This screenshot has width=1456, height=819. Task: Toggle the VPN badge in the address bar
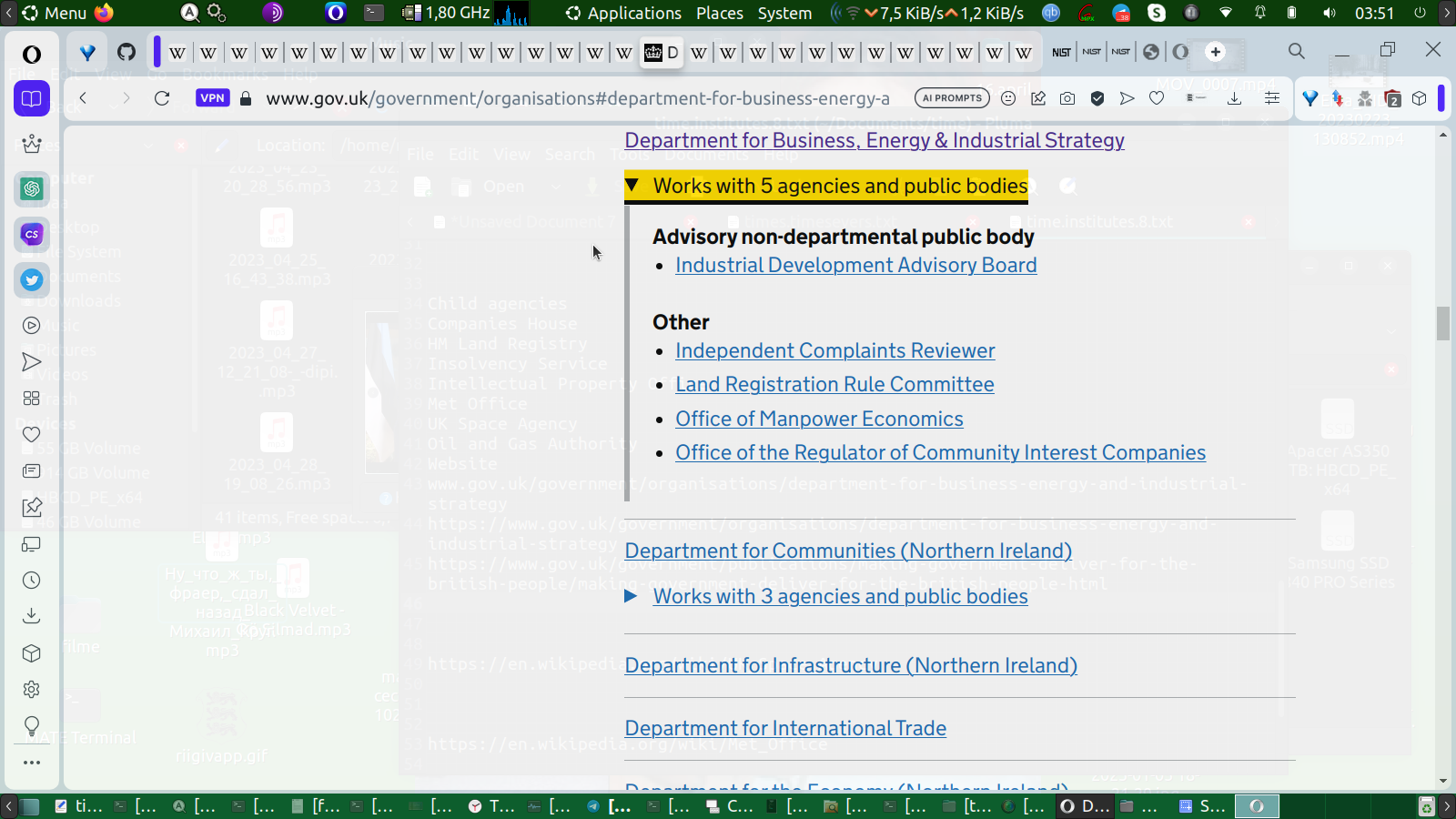[212, 98]
